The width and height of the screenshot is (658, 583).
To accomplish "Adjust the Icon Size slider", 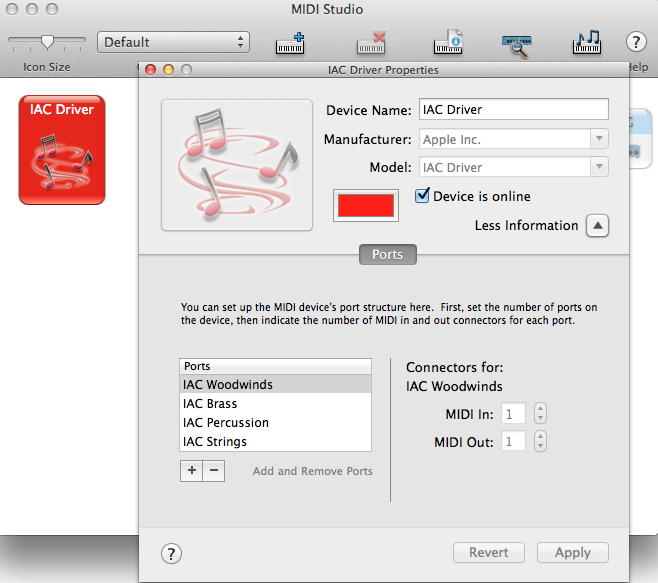I will tap(47, 41).
